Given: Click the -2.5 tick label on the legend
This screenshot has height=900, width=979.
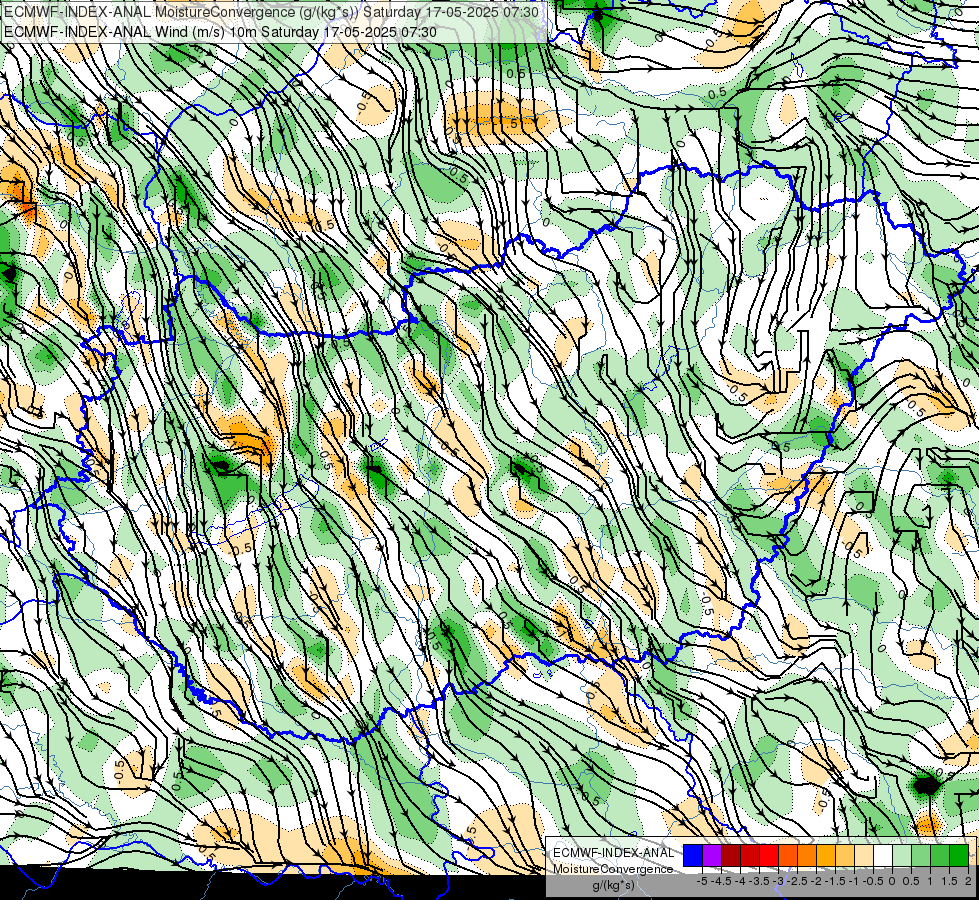Looking at the screenshot, I should 797,881.
